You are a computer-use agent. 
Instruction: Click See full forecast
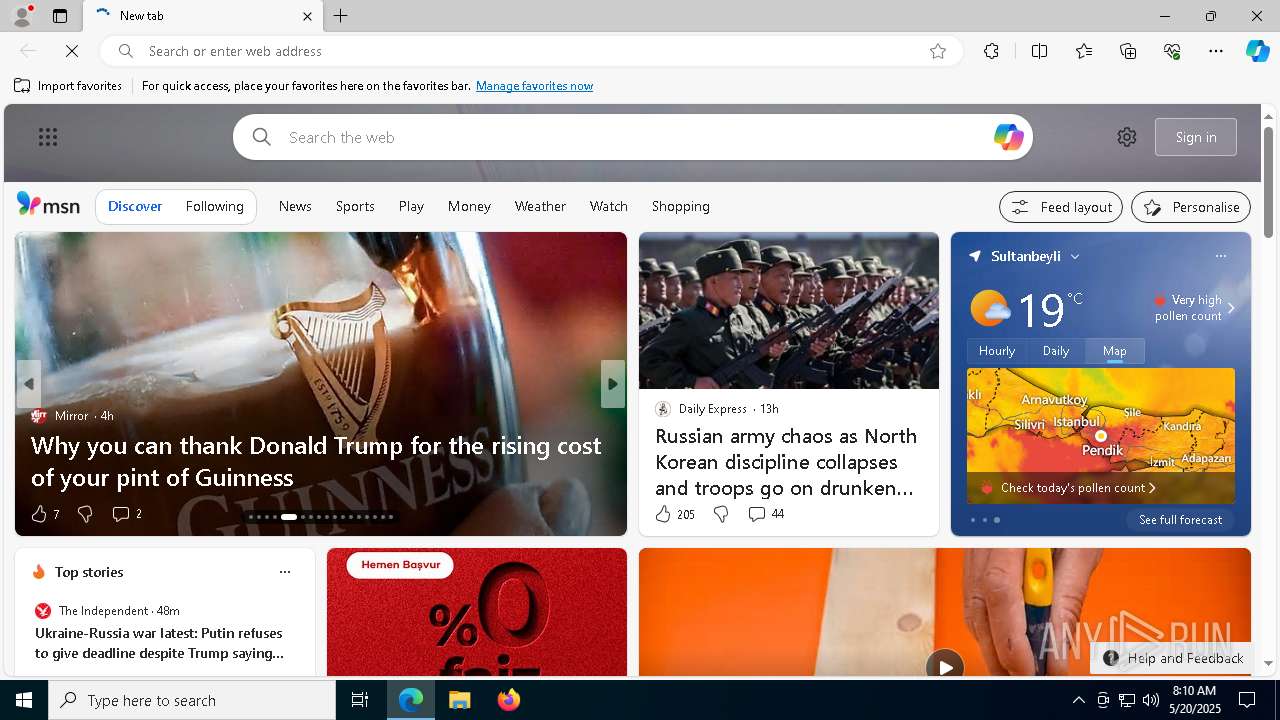1180,520
